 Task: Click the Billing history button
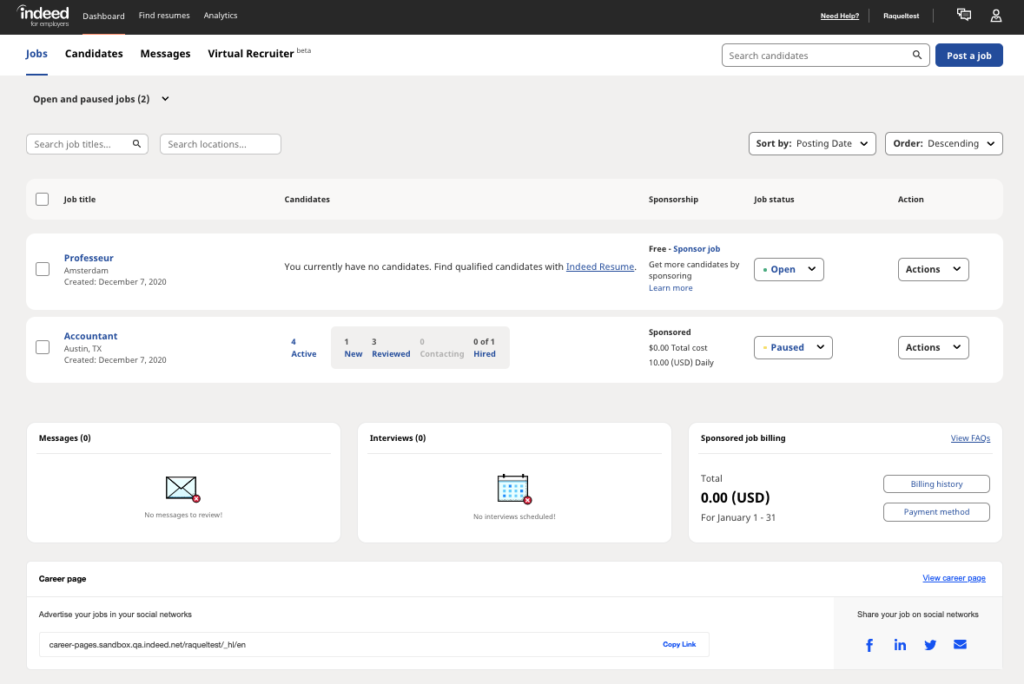(x=936, y=484)
